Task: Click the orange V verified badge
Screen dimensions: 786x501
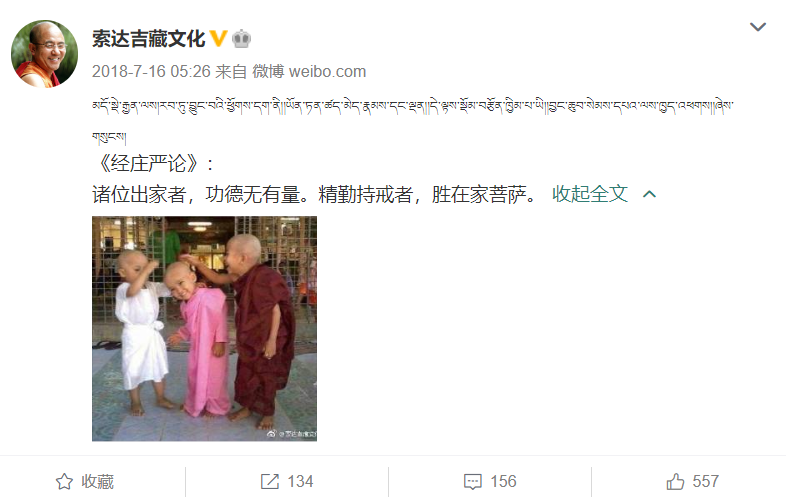Action: [x=218, y=39]
